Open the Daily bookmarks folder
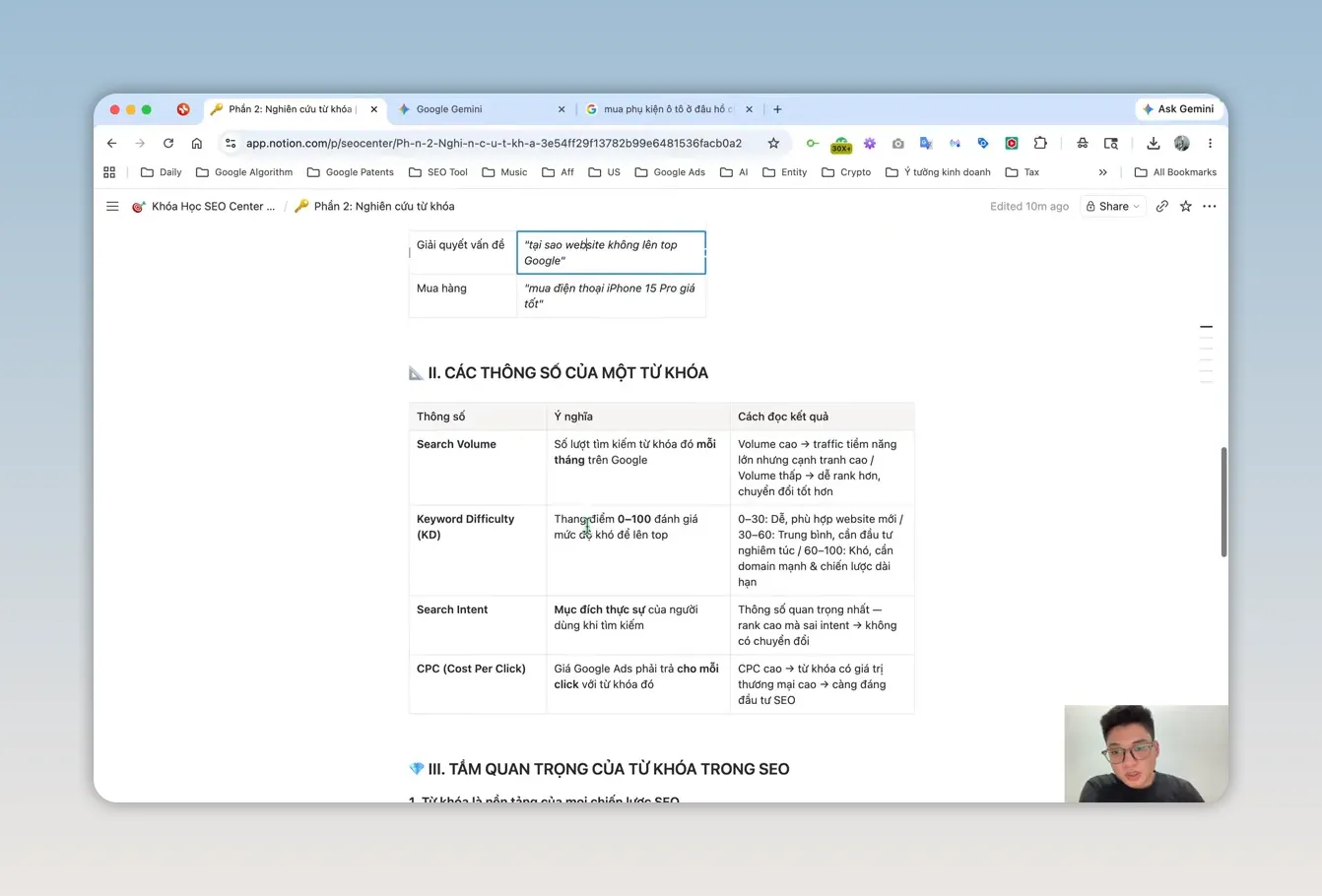The height and width of the screenshot is (896, 1322). [x=162, y=172]
